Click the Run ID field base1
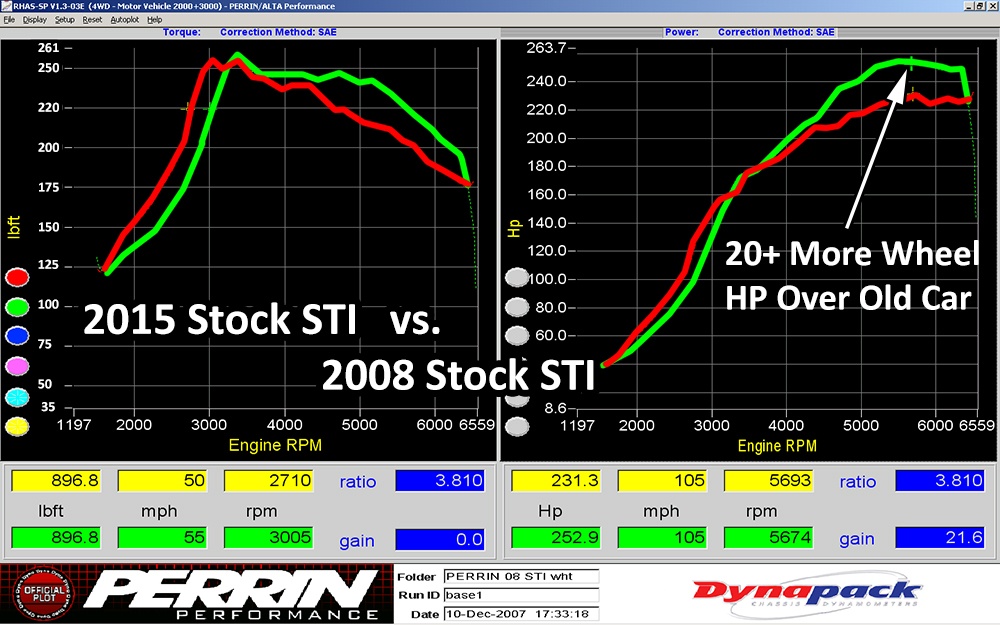Image resolution: width=1000 pixels, height=625 pixels. (521, 595)
